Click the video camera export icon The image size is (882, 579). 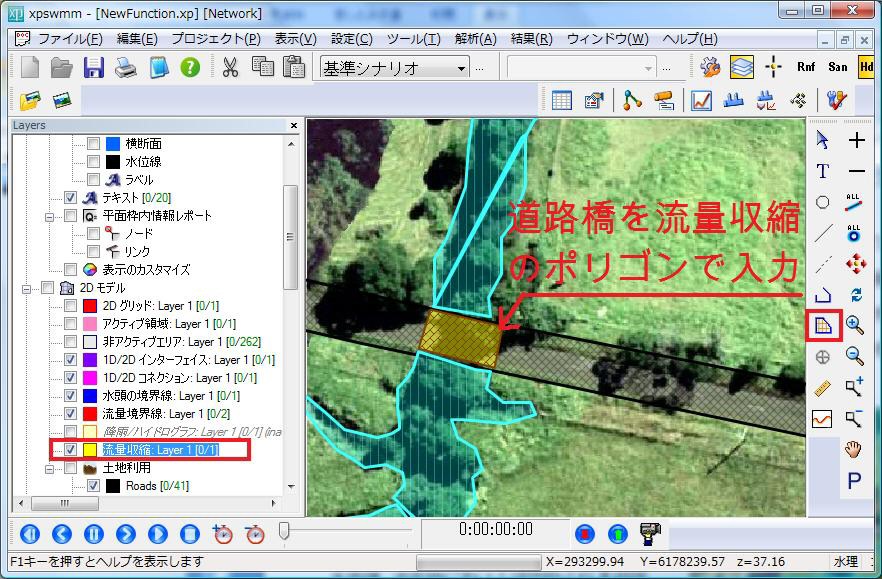(650, 533)
